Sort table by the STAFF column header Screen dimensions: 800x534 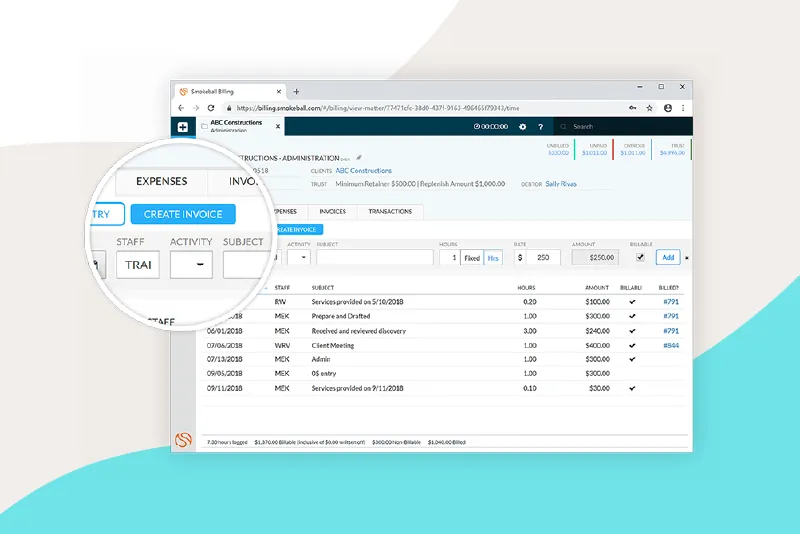[x=282, y=288]
